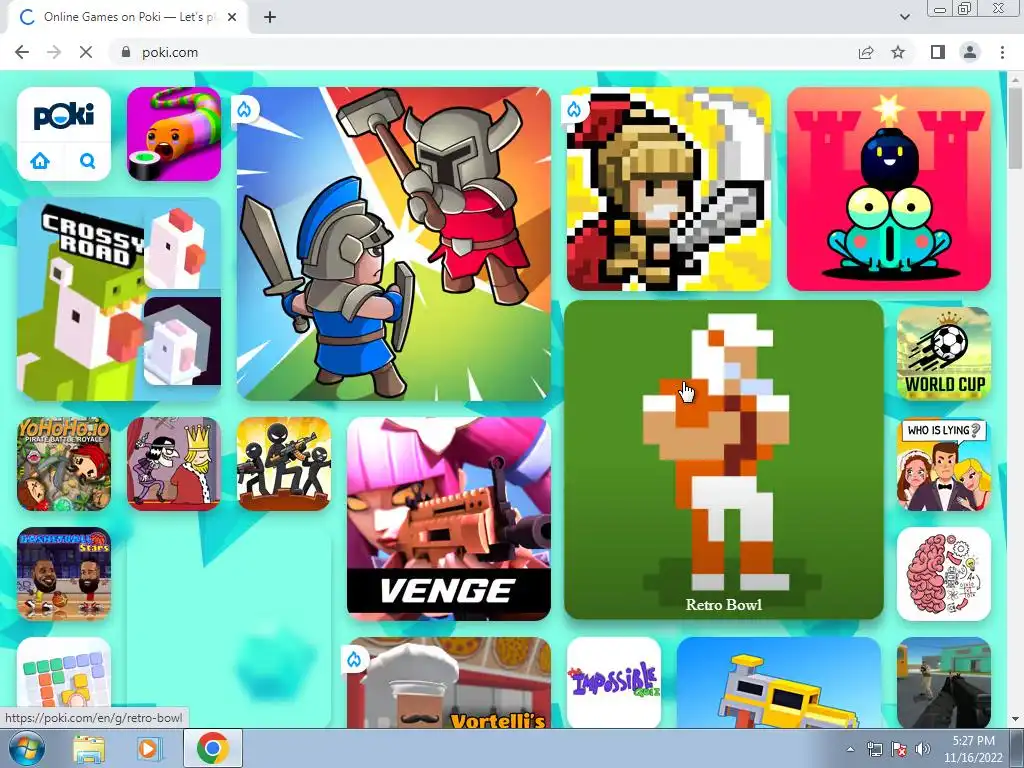Open the colored block puzzle game tile
Image resolution: width=1024 pixels, height=768 pixels.
64,682
